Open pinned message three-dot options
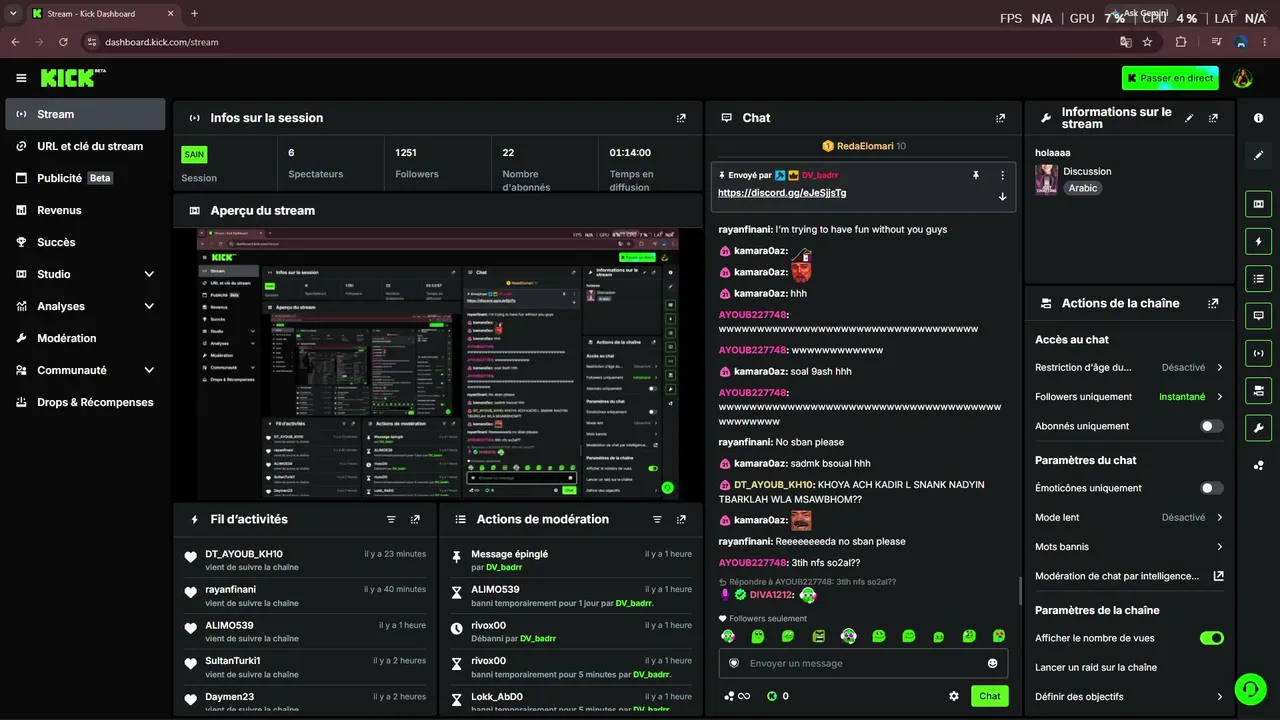1280x720 pixels. point(1002,175)
